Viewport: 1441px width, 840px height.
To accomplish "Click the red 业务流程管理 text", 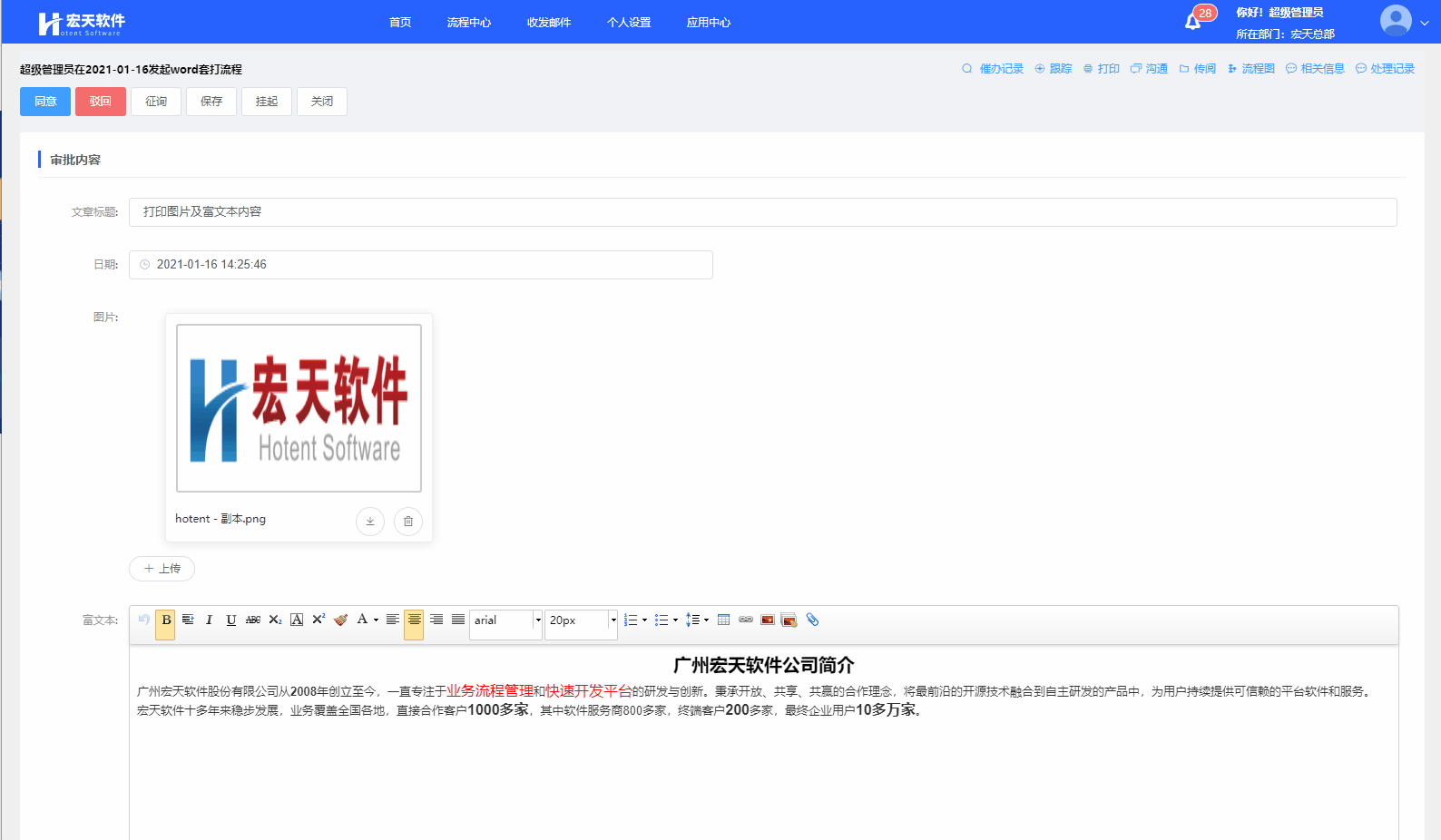I will pos(490,691).
